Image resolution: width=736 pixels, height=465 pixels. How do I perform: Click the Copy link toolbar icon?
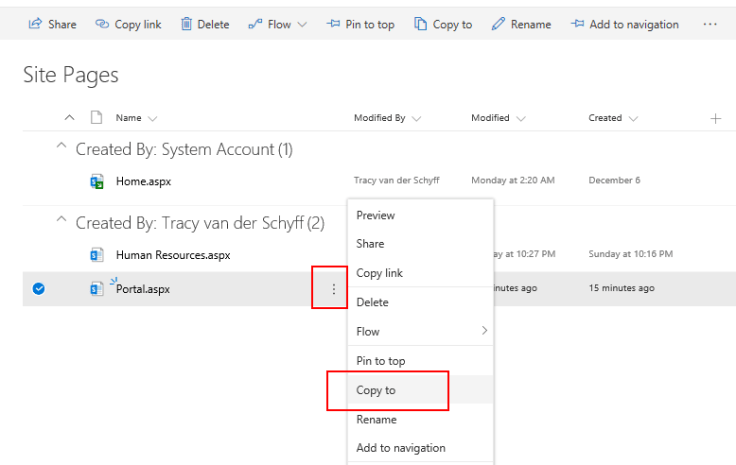pos(102,24)
